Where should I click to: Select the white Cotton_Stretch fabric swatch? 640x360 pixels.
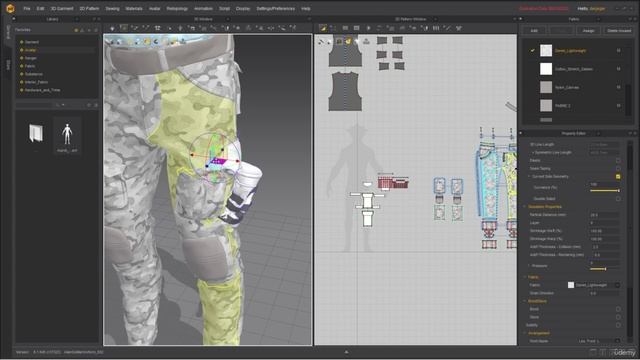546,69
